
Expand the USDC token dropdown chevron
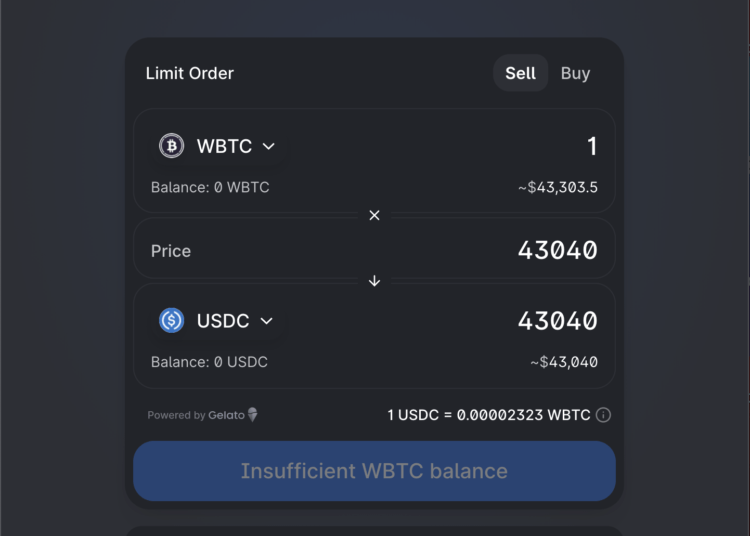tap(266, 321)
